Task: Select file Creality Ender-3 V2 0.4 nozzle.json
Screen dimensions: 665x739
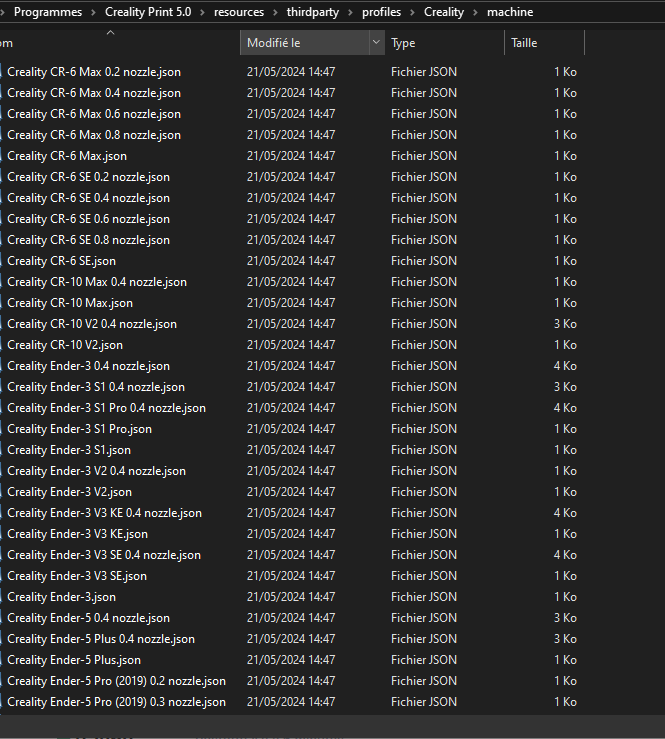Action: 97,470
